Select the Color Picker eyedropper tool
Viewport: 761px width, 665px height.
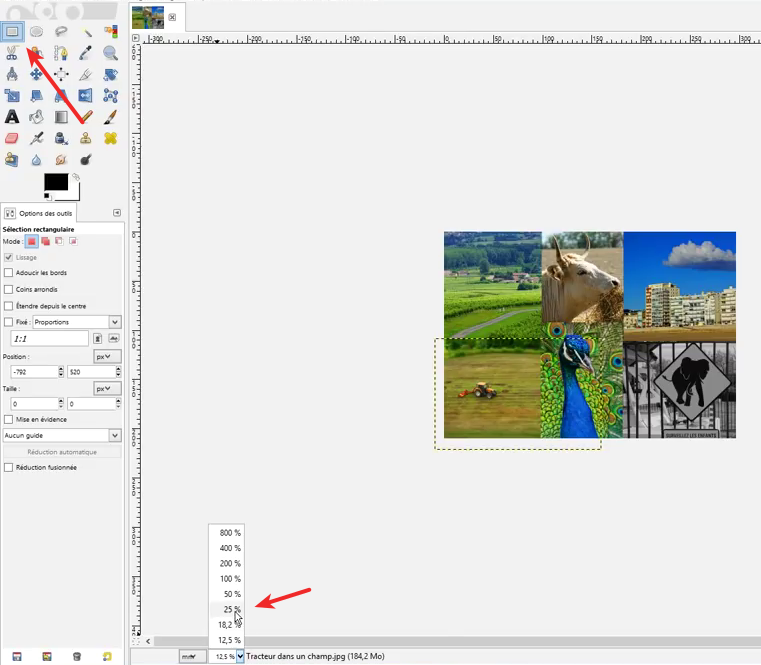tap(85, 53)
